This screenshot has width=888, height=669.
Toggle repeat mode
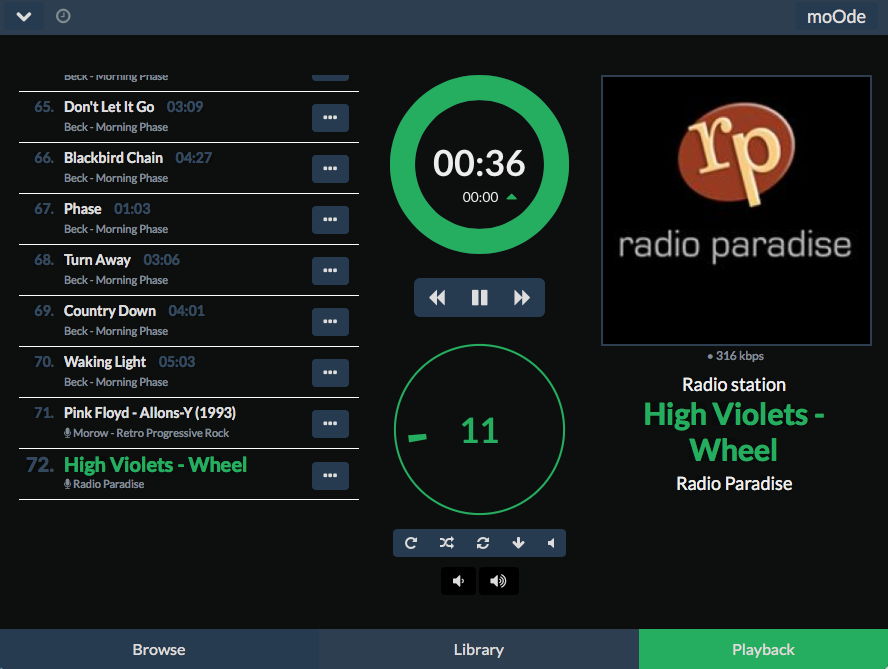click(x=411, y=543)
